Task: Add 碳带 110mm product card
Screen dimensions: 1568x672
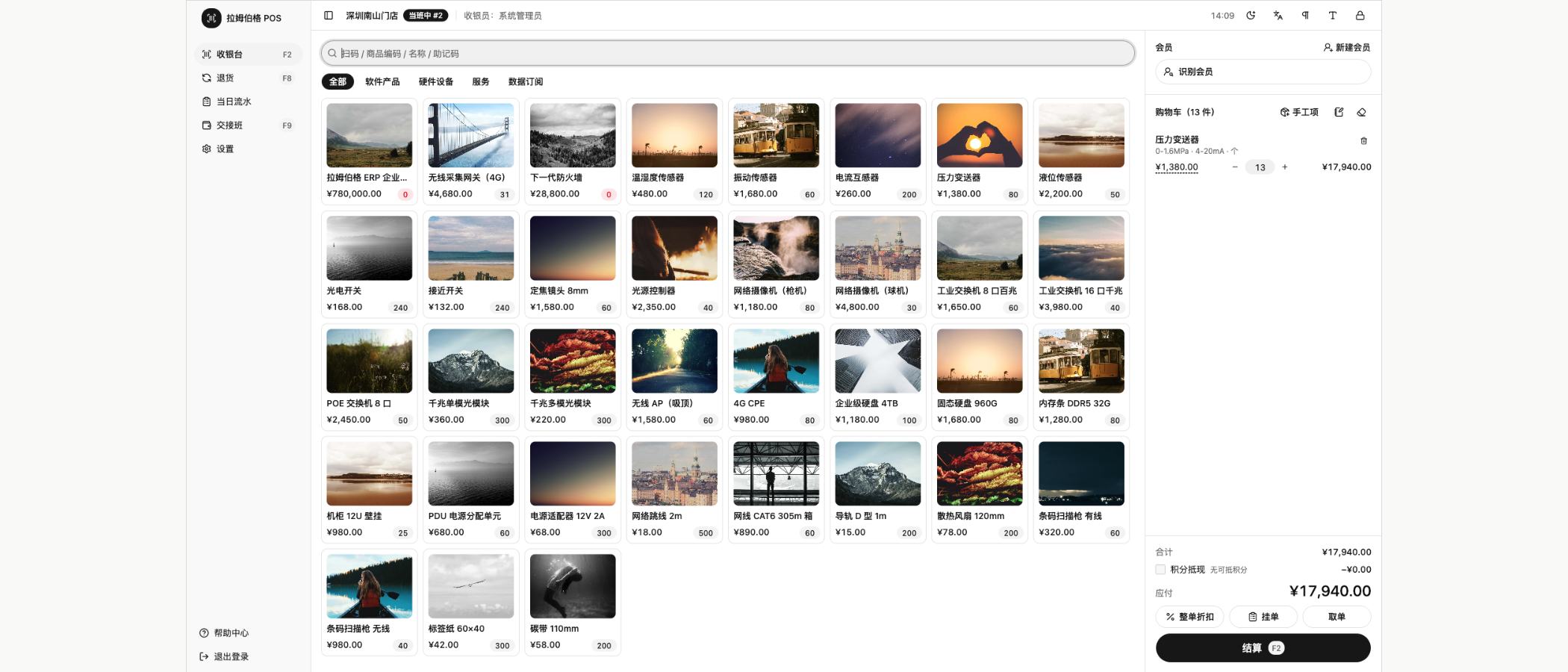Action: coord(573,603)
